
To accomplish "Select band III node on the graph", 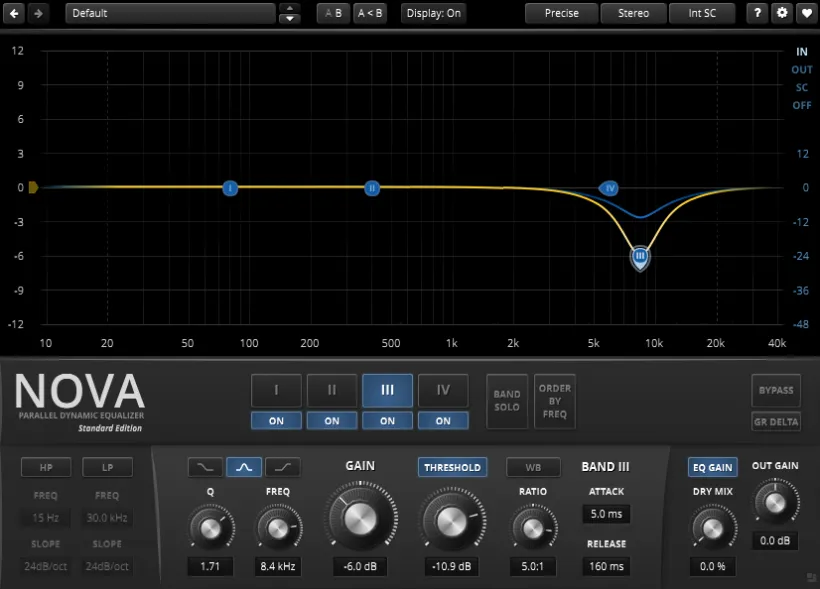I will pos(640,257).
